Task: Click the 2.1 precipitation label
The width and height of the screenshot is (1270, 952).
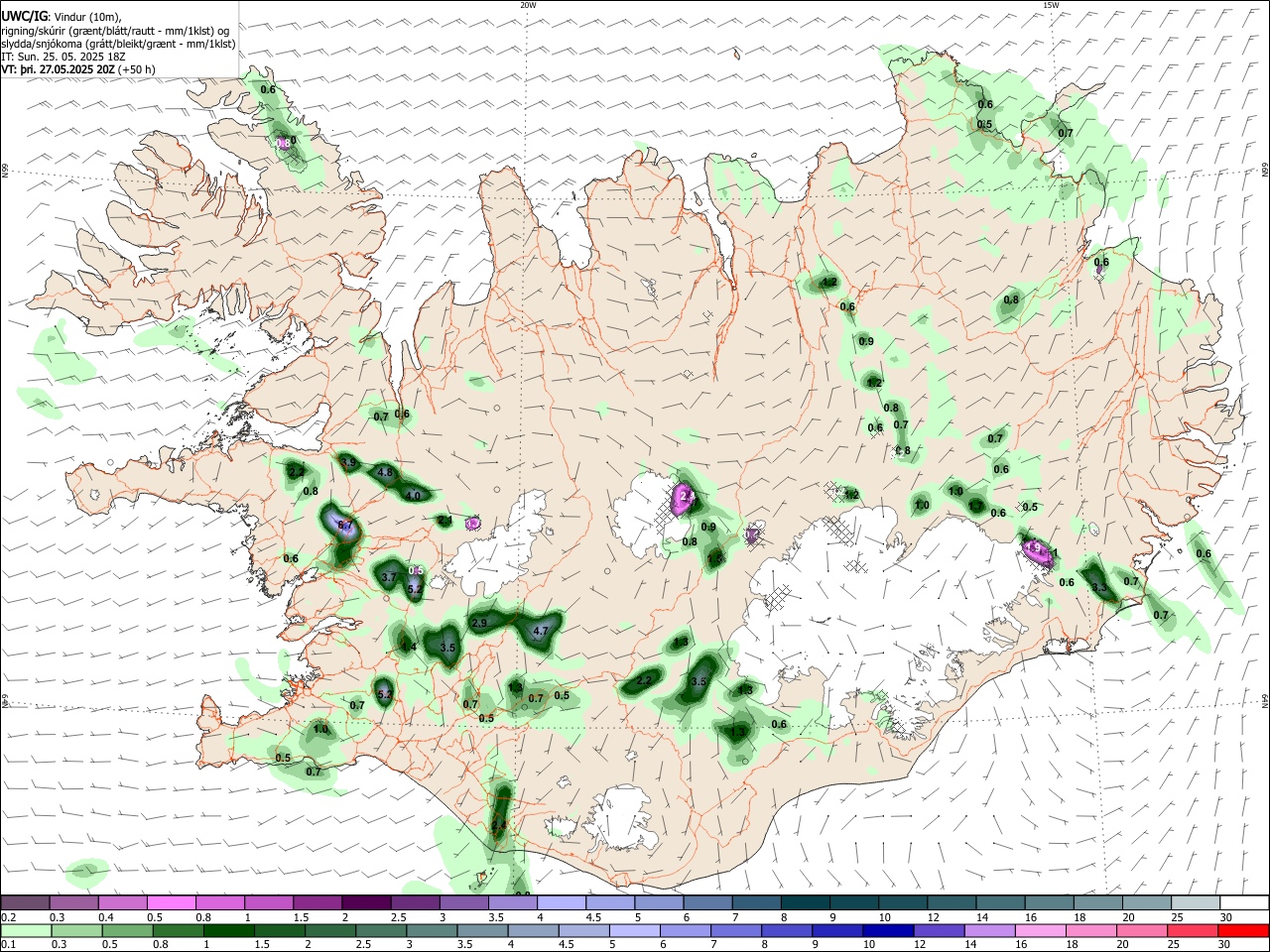Action: point(445,520)
